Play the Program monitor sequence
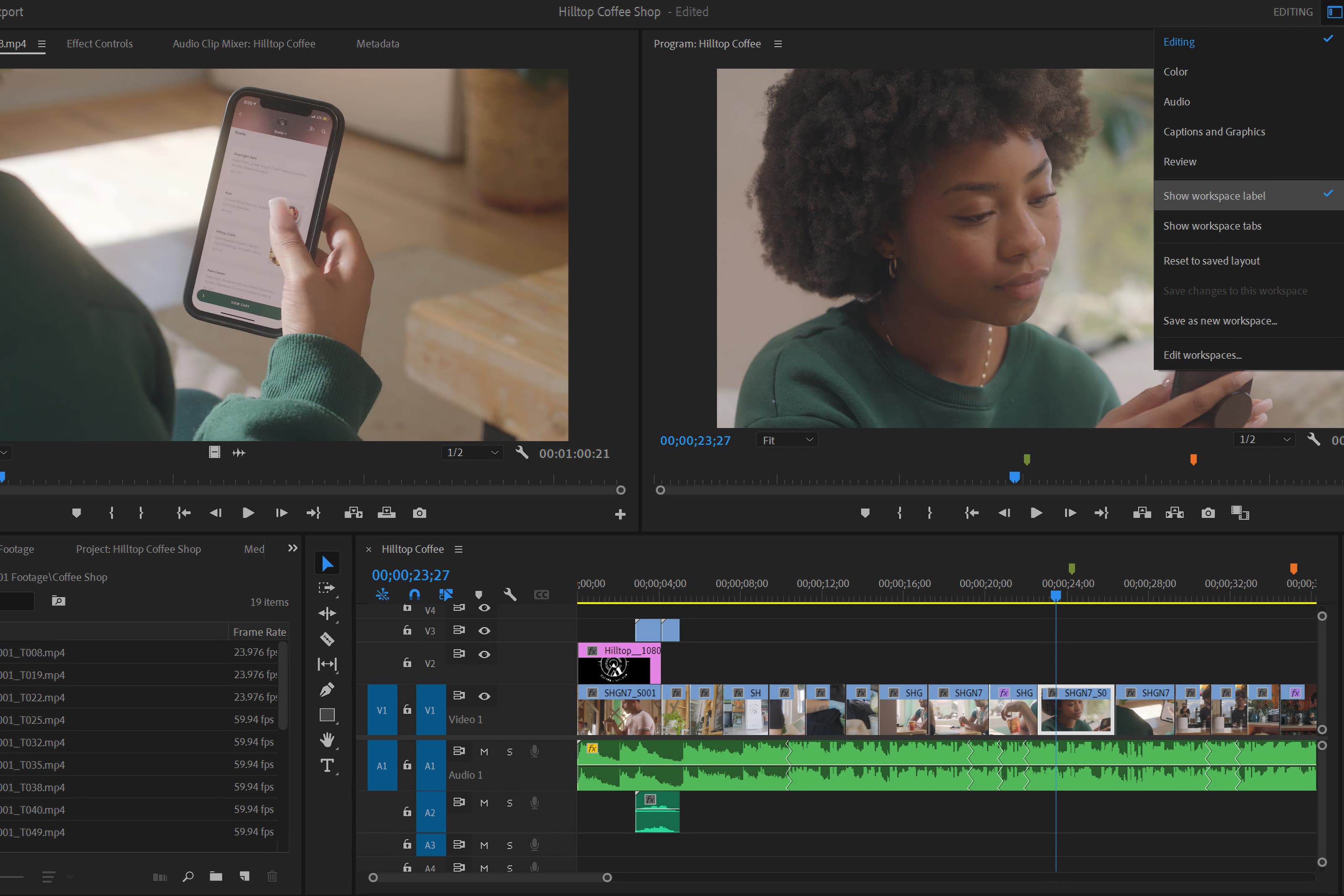 coord(1036,513)
